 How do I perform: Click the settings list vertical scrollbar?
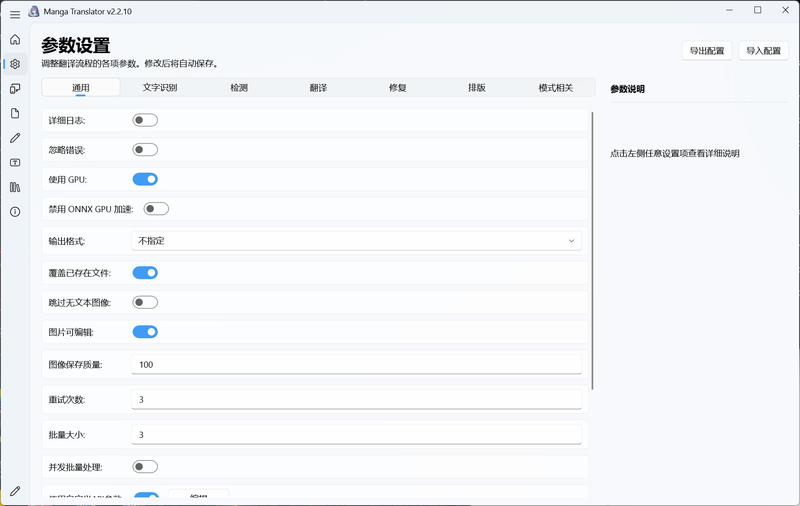point(592,250)
